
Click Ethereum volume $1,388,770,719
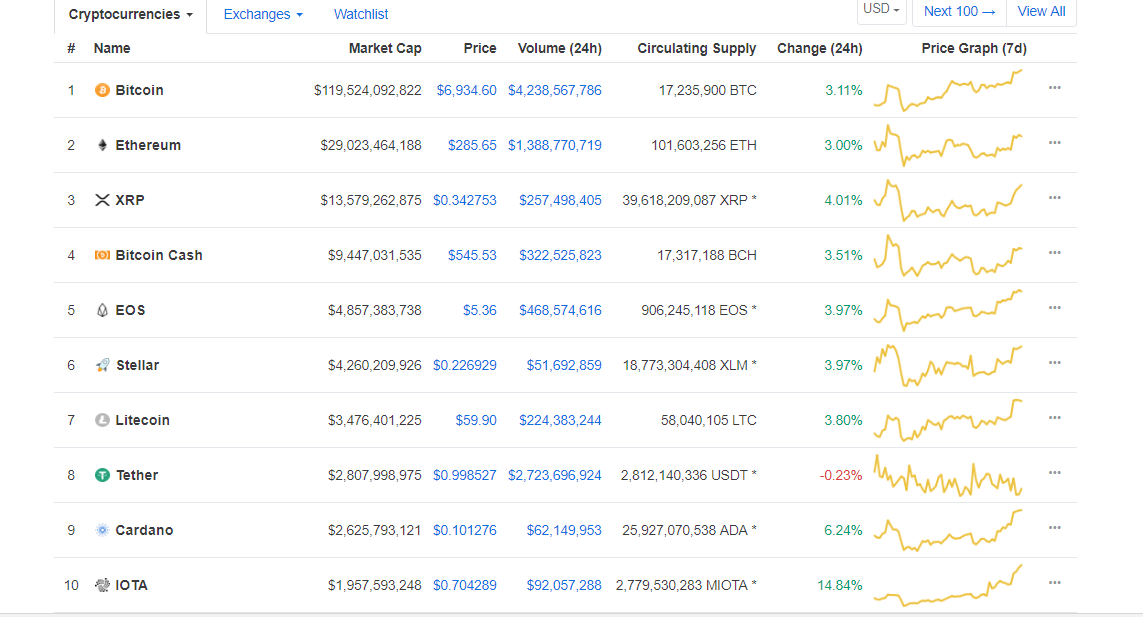tap(555, 145)
